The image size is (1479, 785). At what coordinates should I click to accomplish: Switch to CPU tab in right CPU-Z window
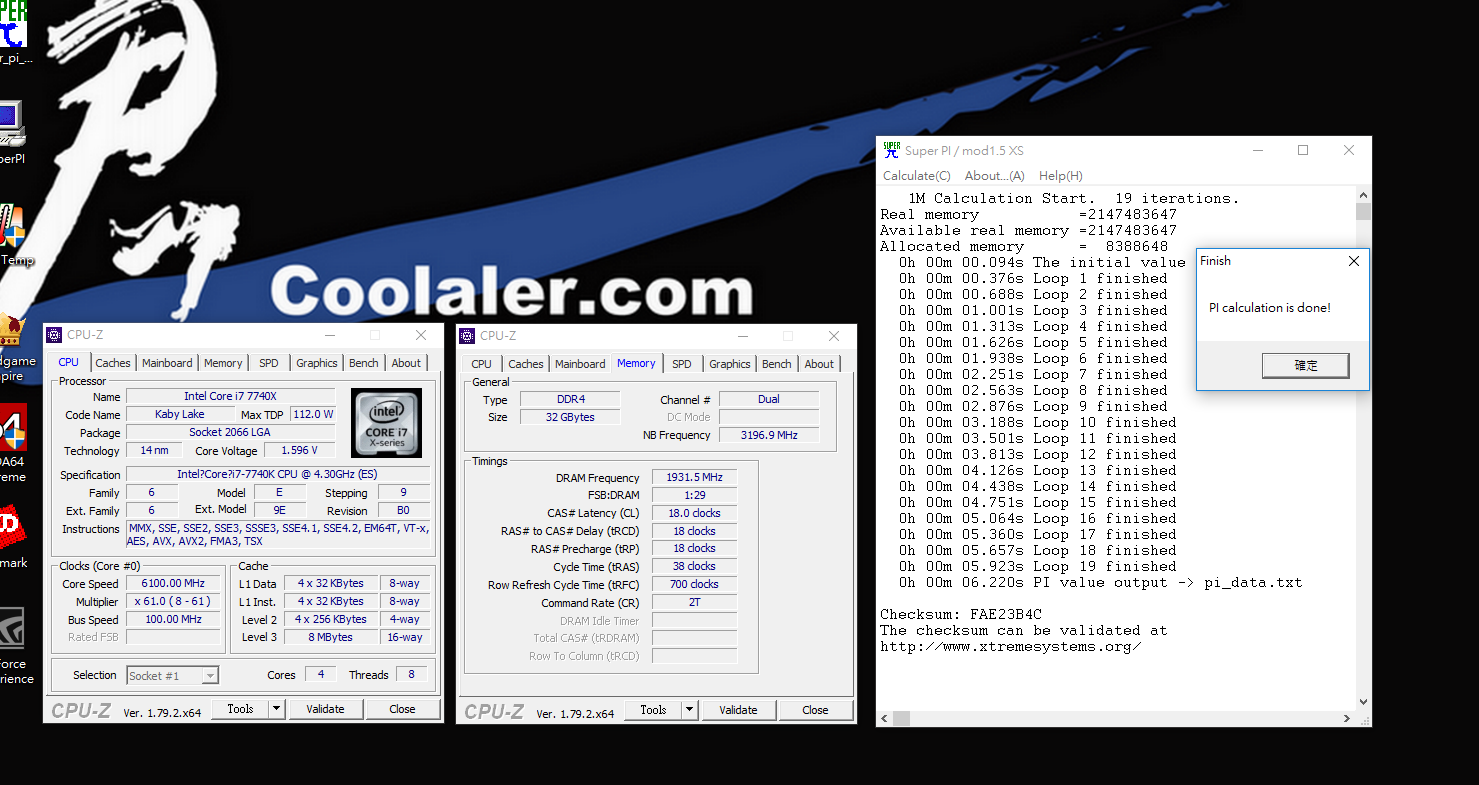tap(482, 364)
